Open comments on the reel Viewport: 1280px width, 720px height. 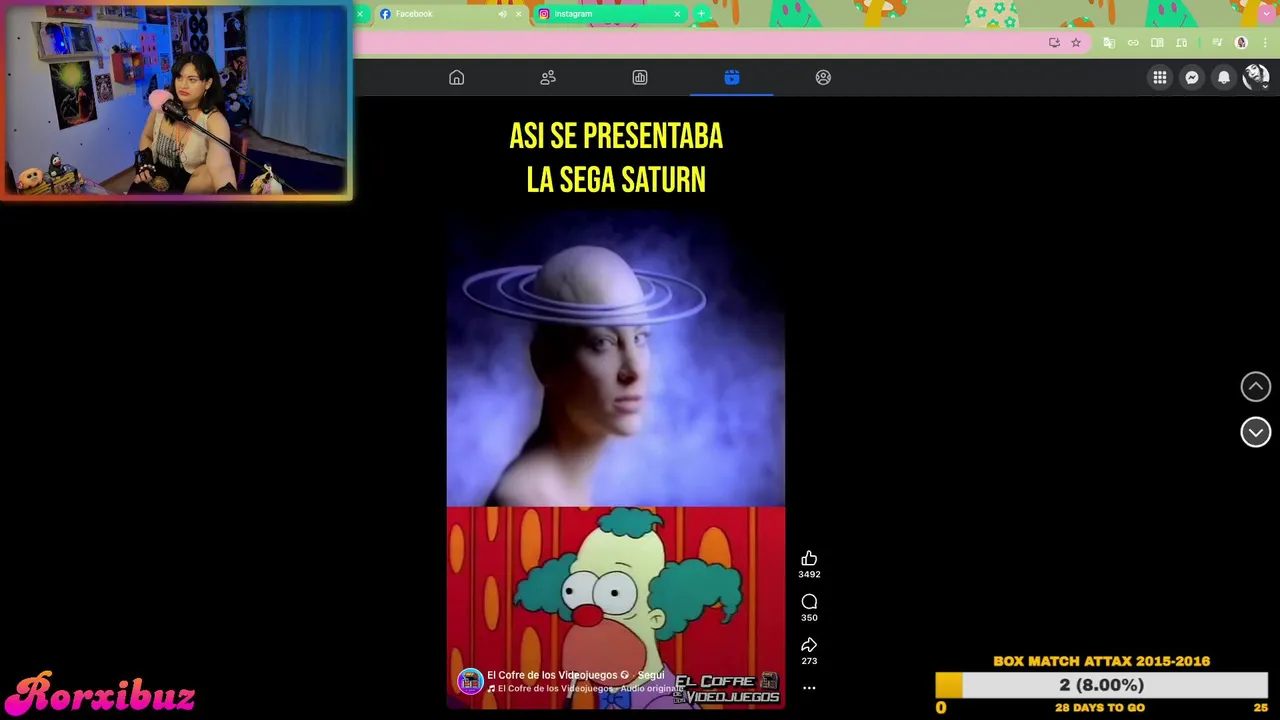[809, 601]
